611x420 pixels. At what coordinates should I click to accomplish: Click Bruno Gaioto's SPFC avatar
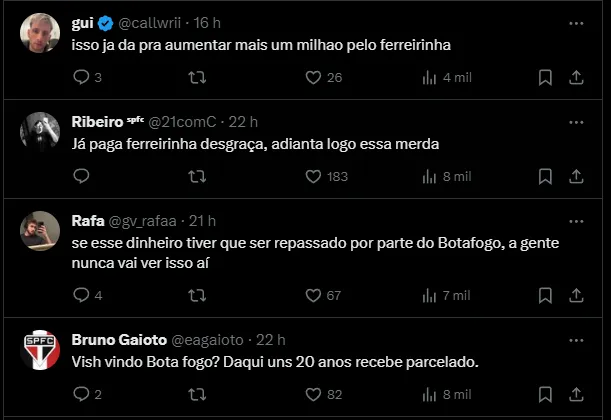(38, 349)
